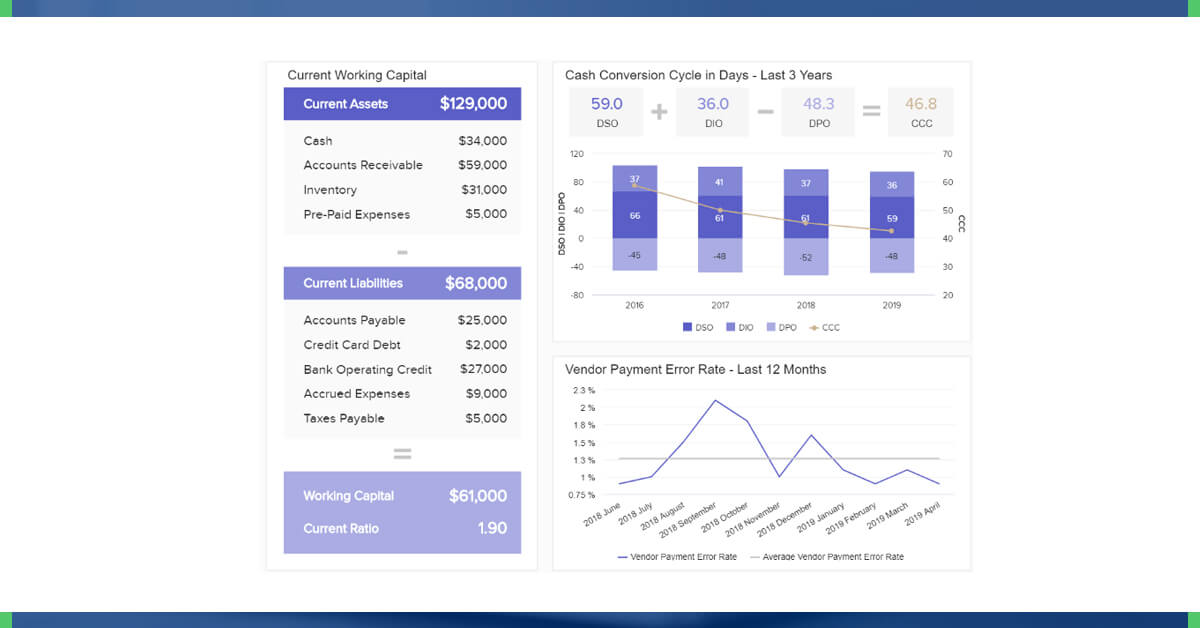This screenshot has height=628, width=1200.
Task: Click the Cash $34,000 row
Action: 404,141
